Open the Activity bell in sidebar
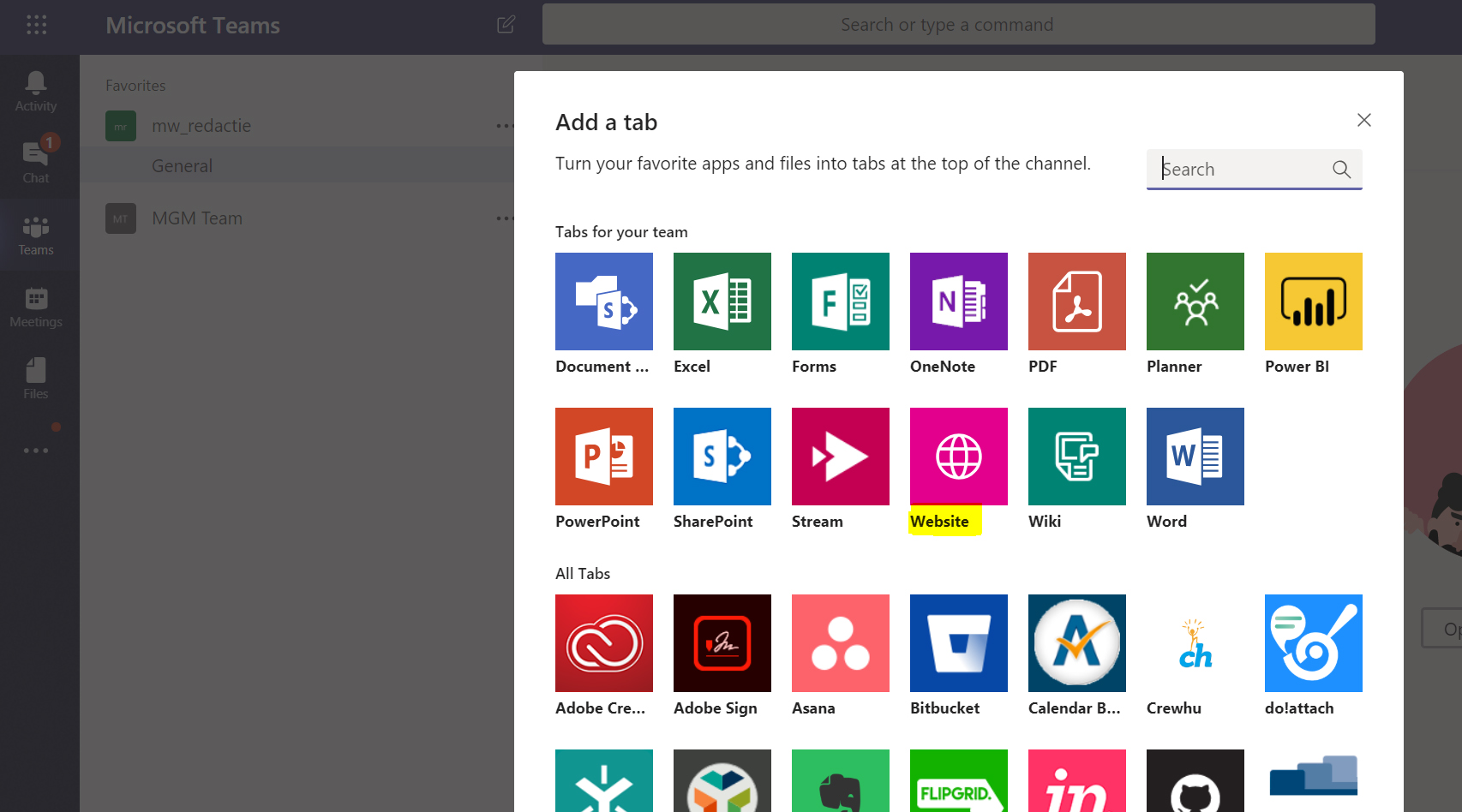The image size is (1462, 812). point(36,92)
